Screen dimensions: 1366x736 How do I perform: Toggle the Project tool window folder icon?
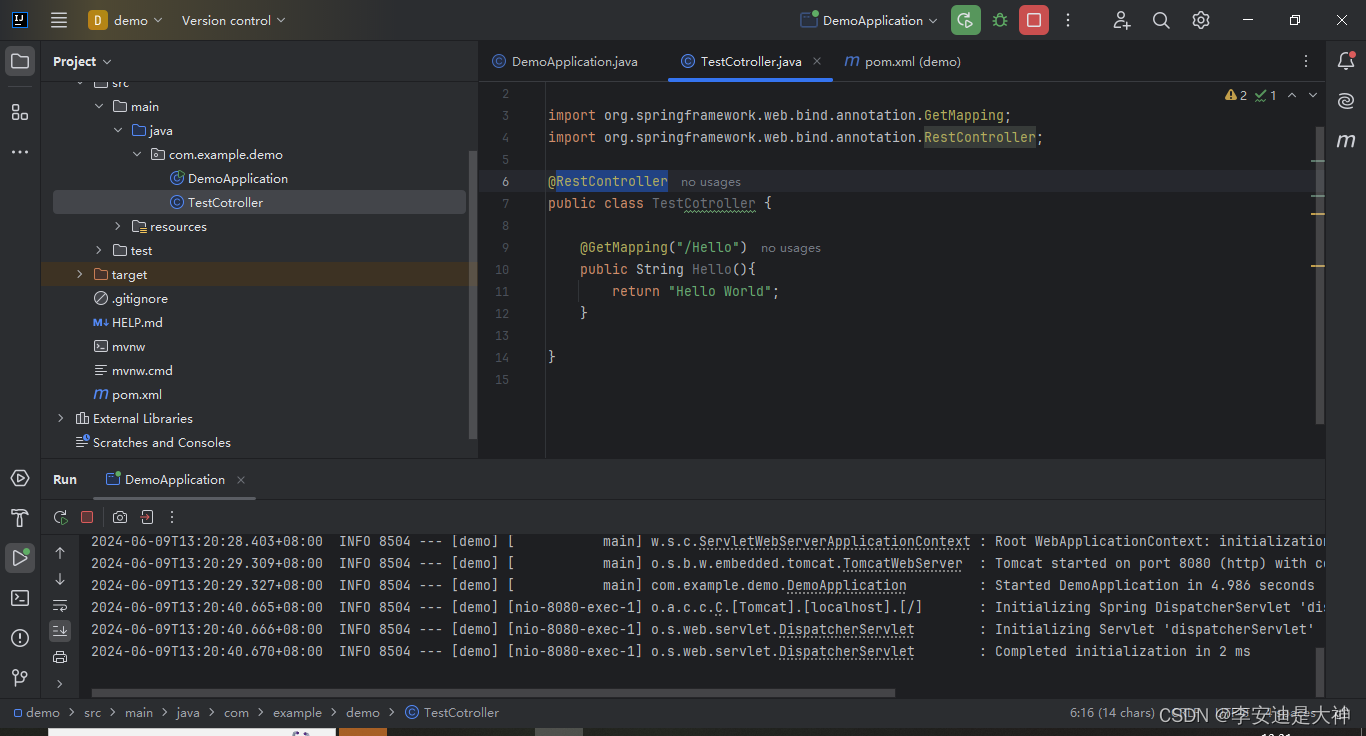point(20,61)
